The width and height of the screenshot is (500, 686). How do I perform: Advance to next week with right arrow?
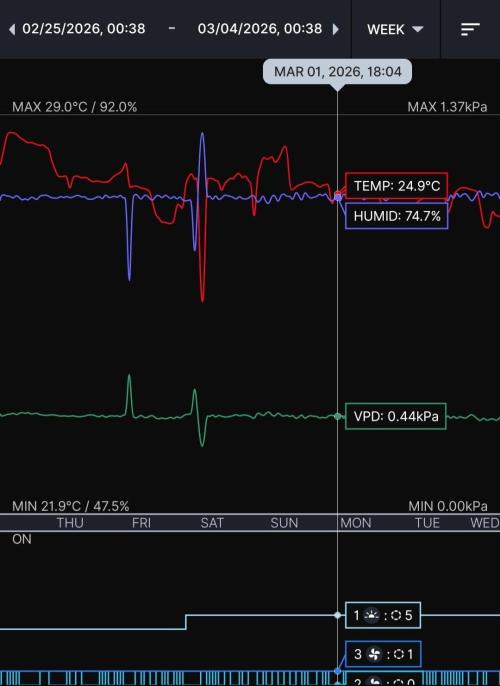click(336, 29)
